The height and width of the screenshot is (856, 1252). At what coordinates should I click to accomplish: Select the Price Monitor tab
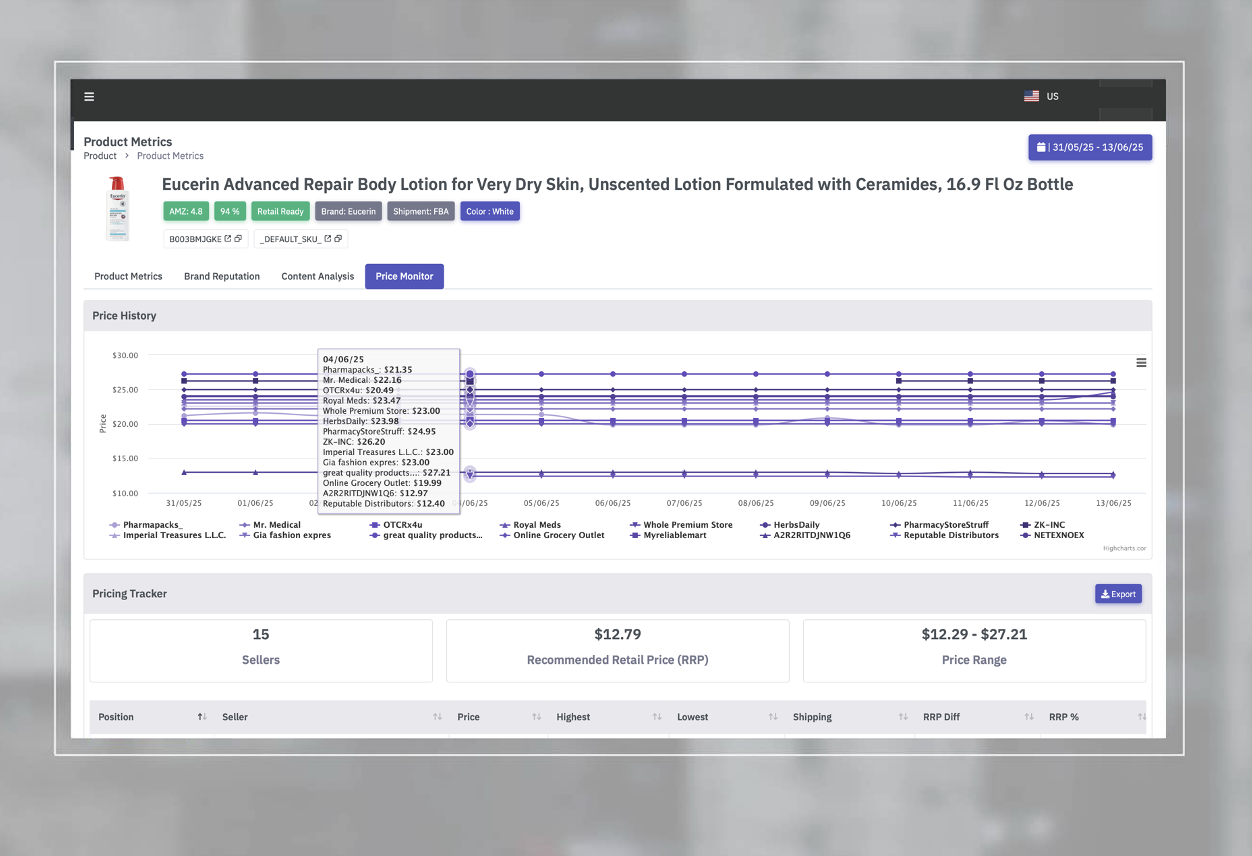coord(404,276)
